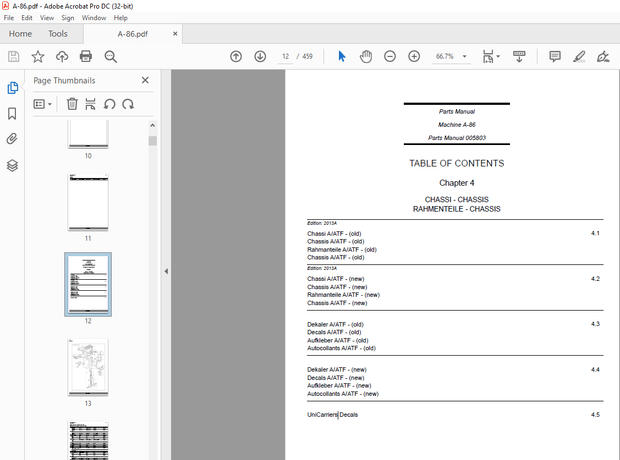This screenshot has height=460, width=620.
Task: Switch to the Tools tab
Action: 58,34
